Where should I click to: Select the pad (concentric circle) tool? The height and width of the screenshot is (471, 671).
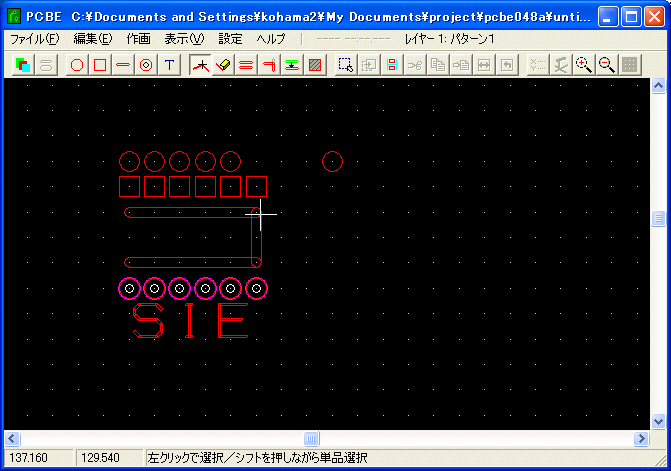146,65
